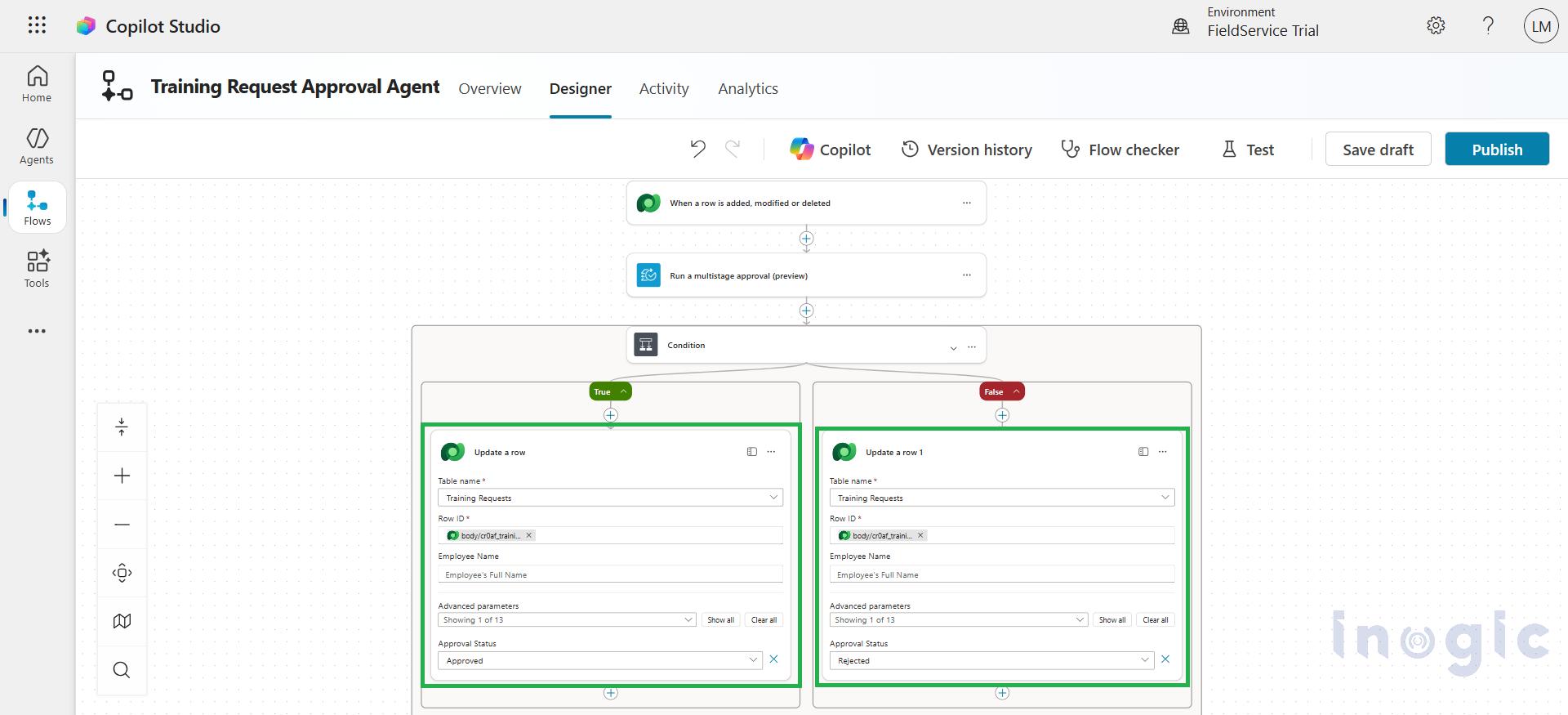
Task: Go to Home in sidebar
Action: point(37,84)
